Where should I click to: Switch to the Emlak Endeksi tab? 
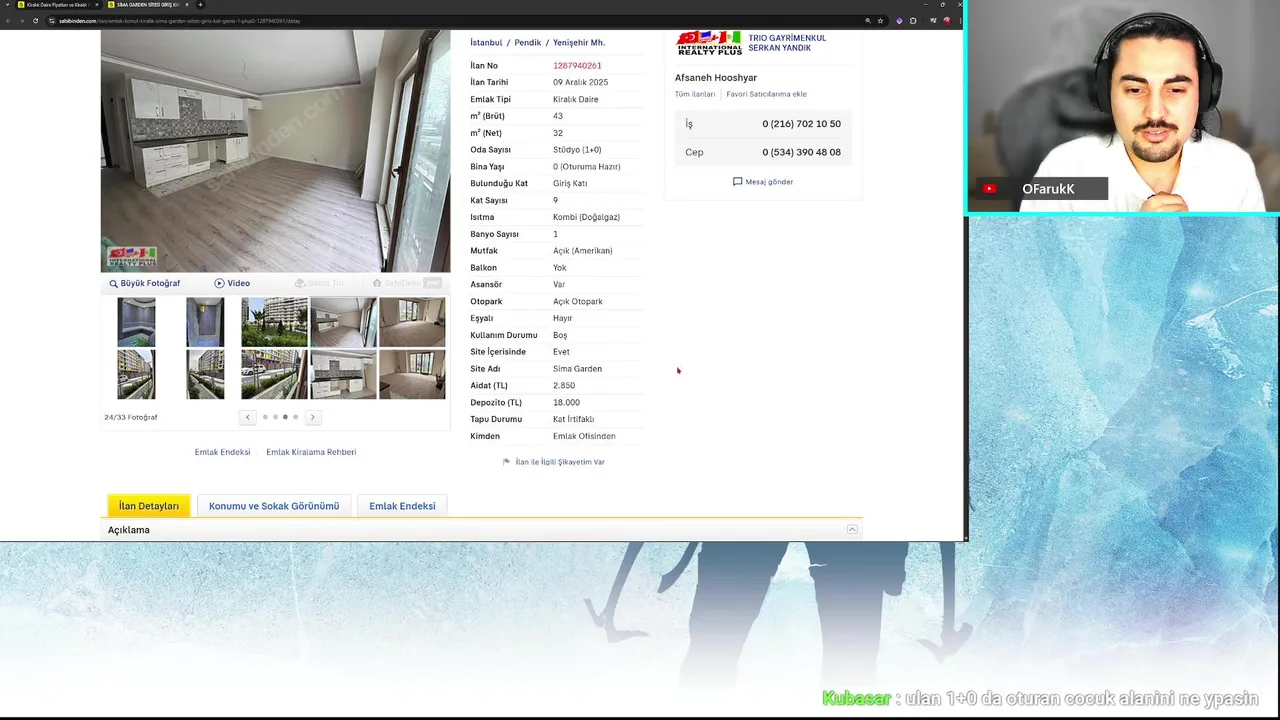pos(402,506)
